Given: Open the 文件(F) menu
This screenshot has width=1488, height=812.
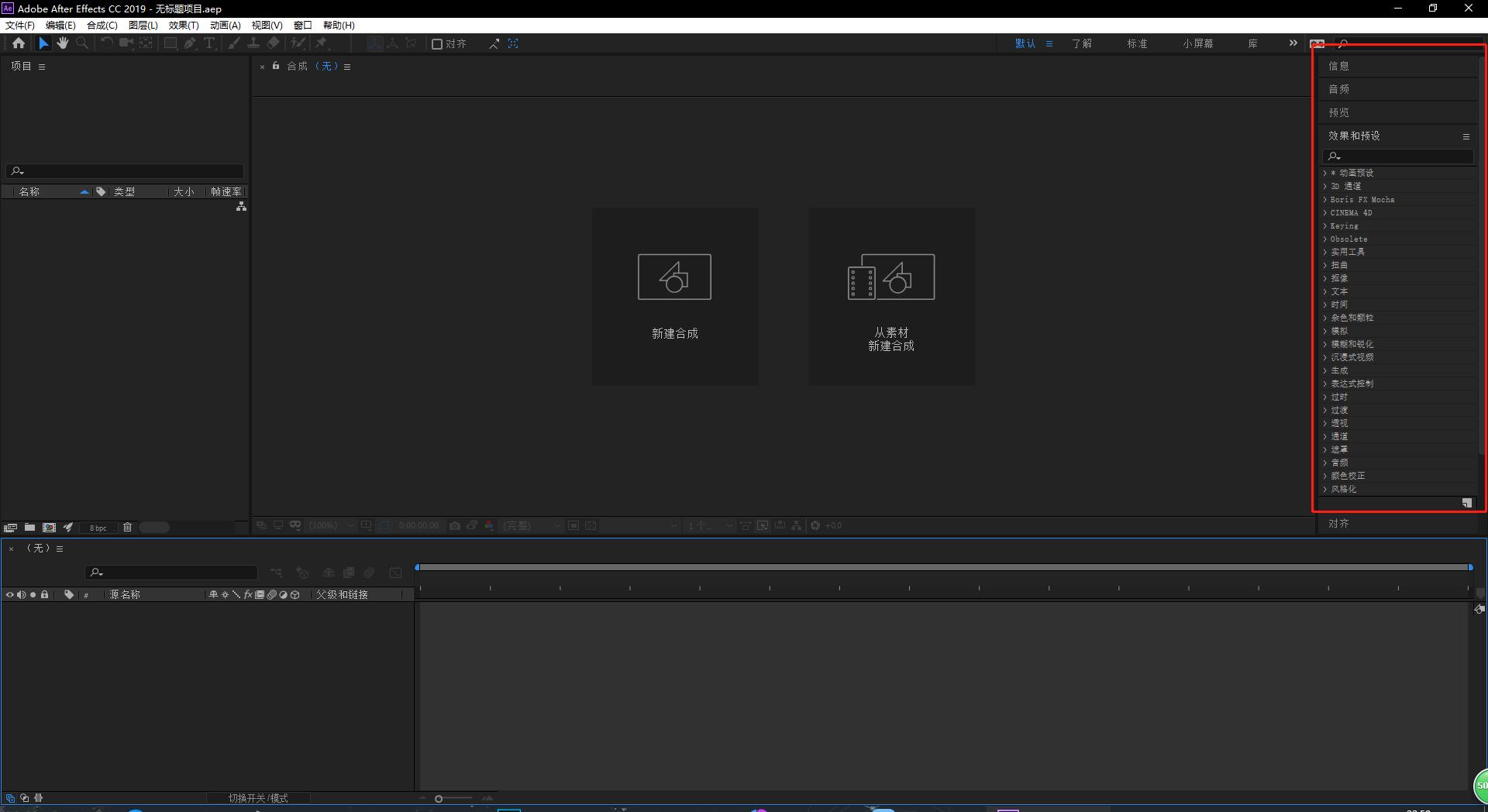Looking at the screenshot, I should pyautogui.click(x=20, y=25).
